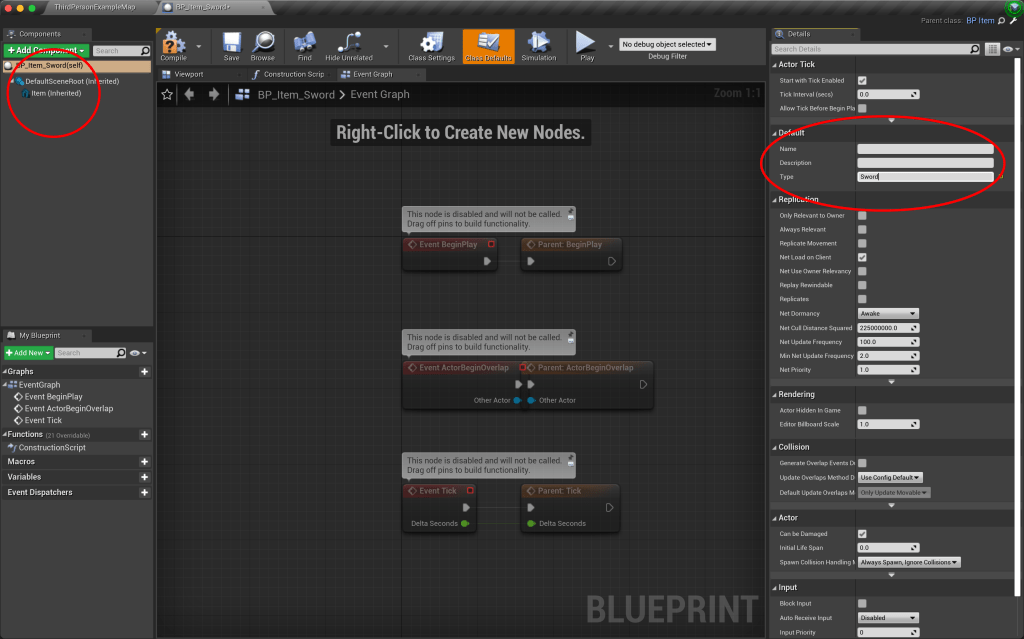
Task: Click the Compile toolbar icon
Action: (174, 45)
